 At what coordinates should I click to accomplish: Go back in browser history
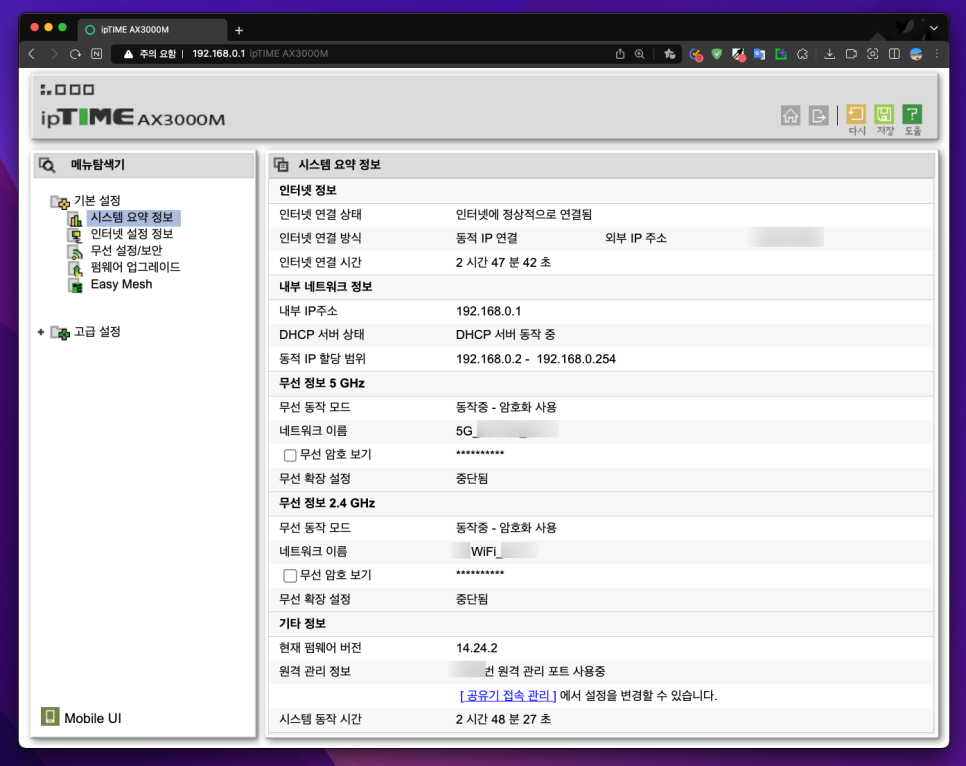pyautogui.click(x=32, y=54)
